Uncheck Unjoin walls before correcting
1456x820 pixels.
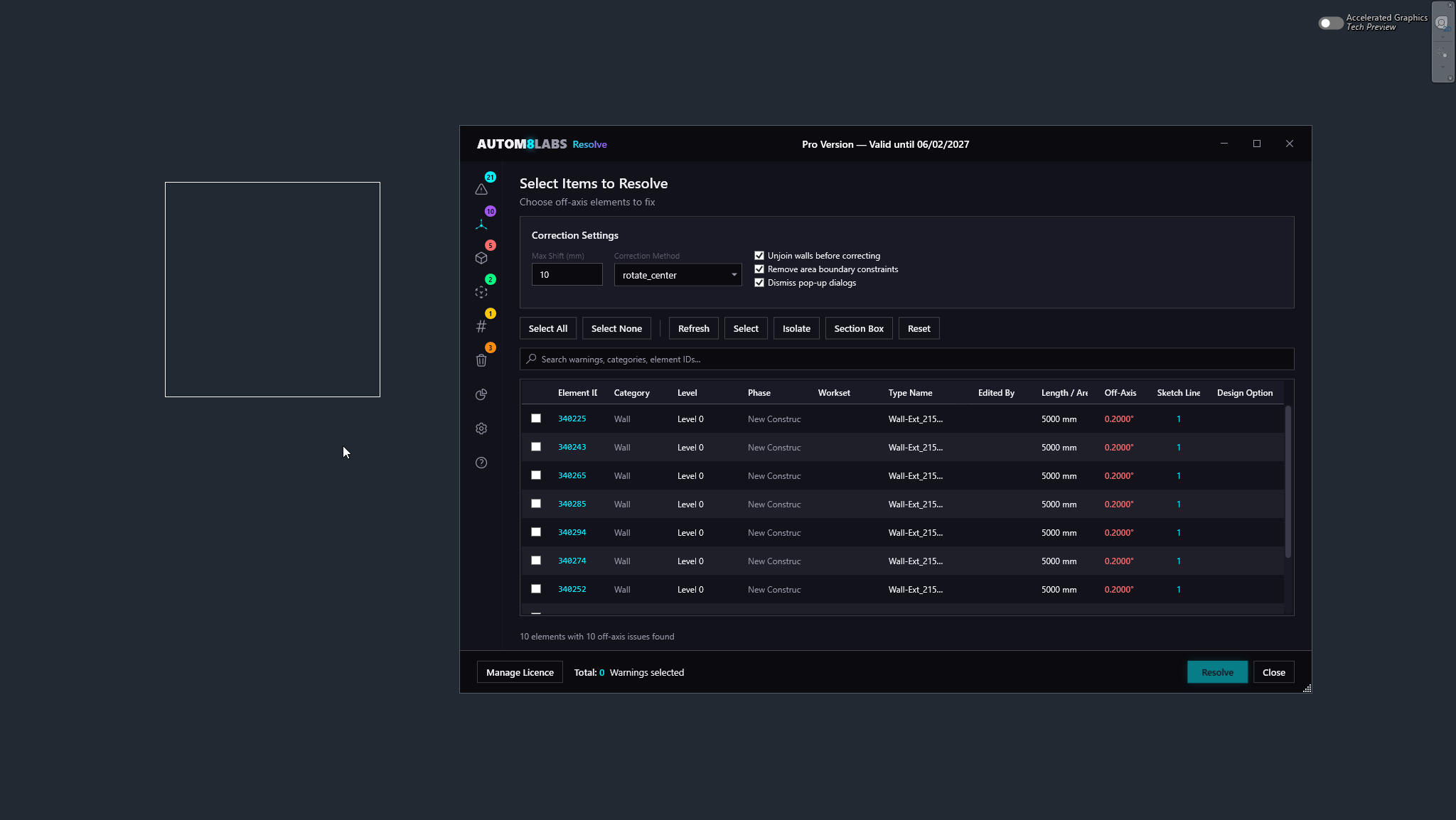tap(759, 255)
